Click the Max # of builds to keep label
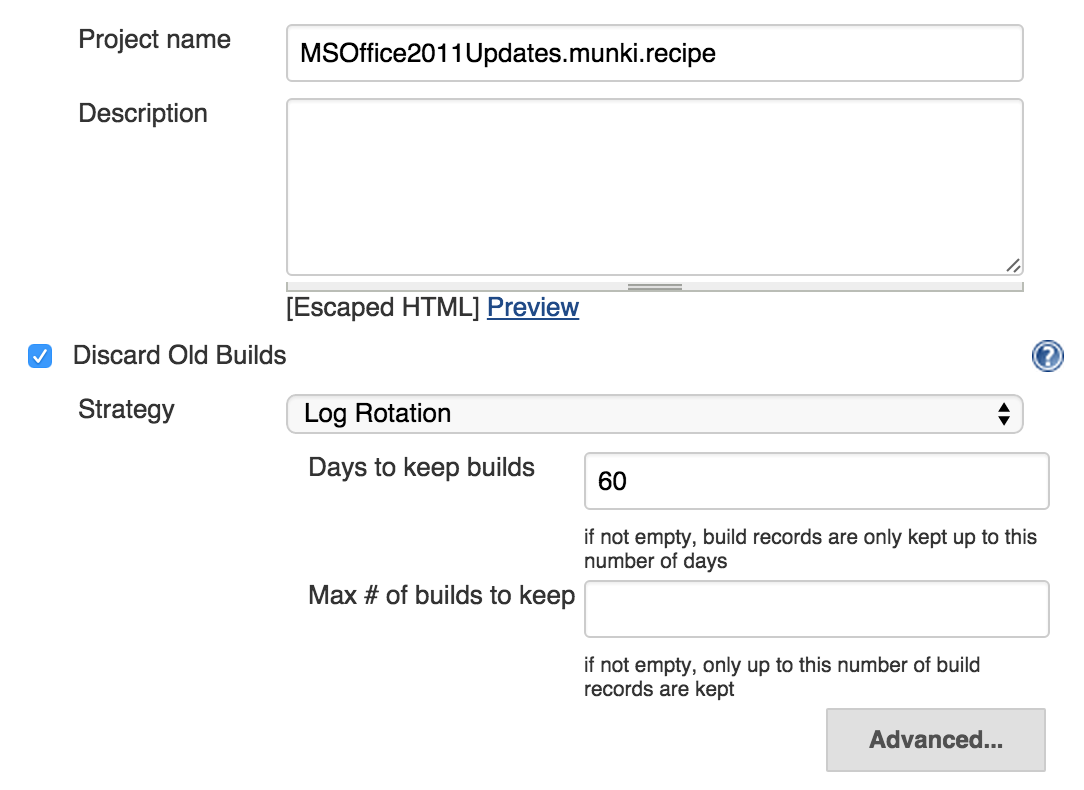This screenshot has height=790, width=1084. coord(442,595)
